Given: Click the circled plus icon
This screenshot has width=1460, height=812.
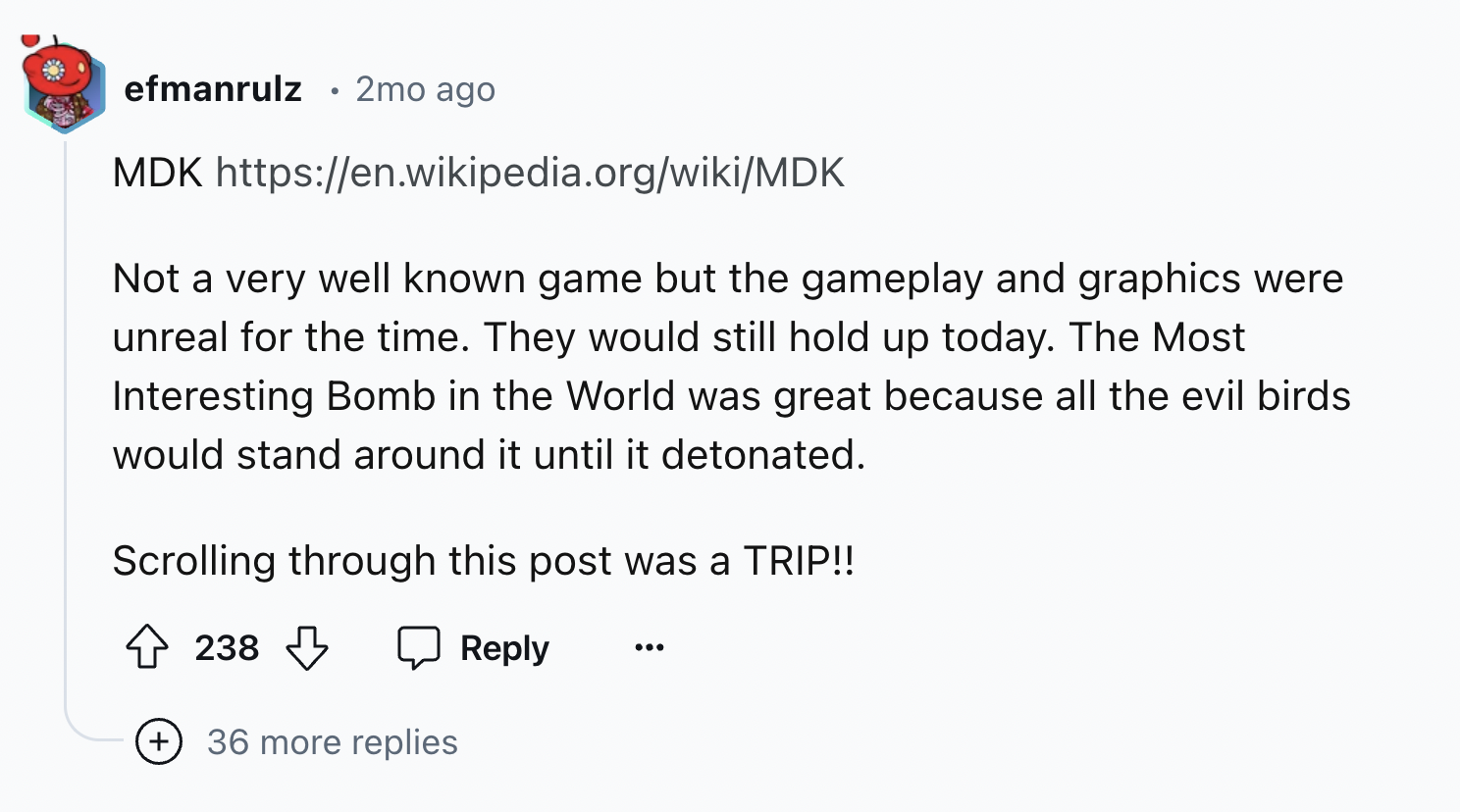Looking at the screenshot, I should point(159,741).
